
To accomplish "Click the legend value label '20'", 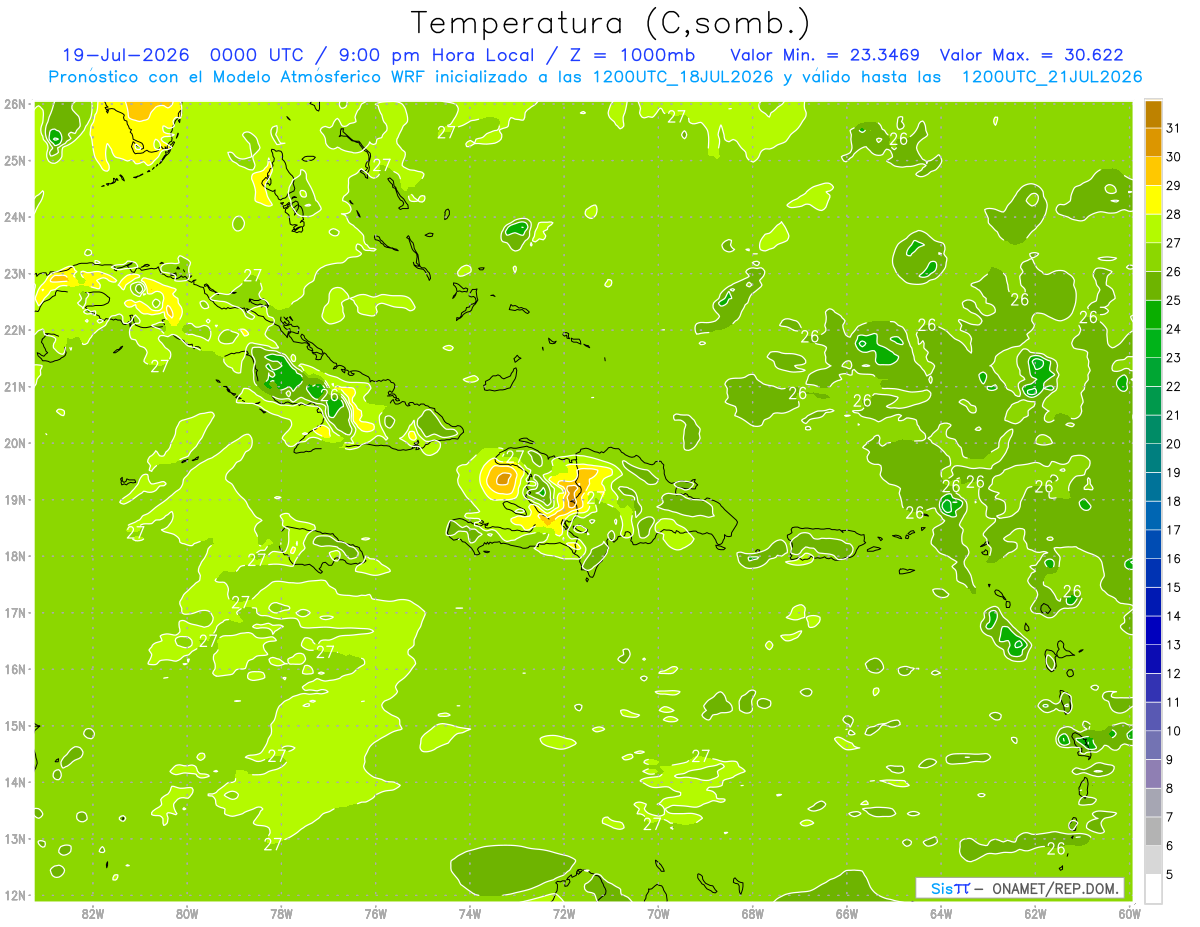I will pos(1174,444).
